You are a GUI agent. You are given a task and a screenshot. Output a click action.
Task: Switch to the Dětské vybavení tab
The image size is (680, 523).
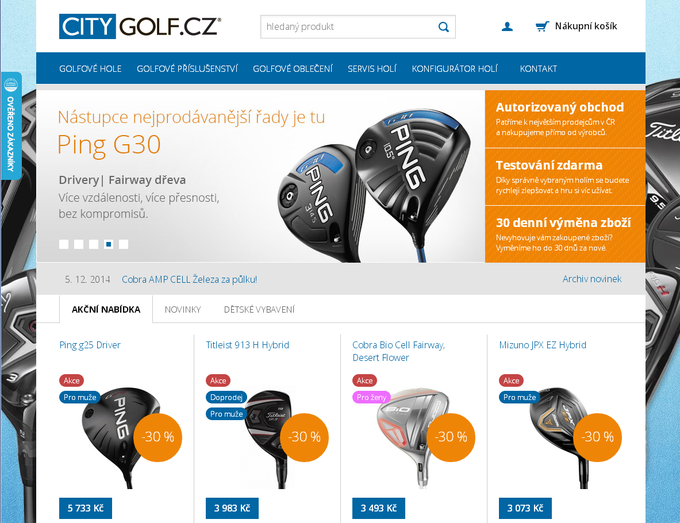(259, 310)
